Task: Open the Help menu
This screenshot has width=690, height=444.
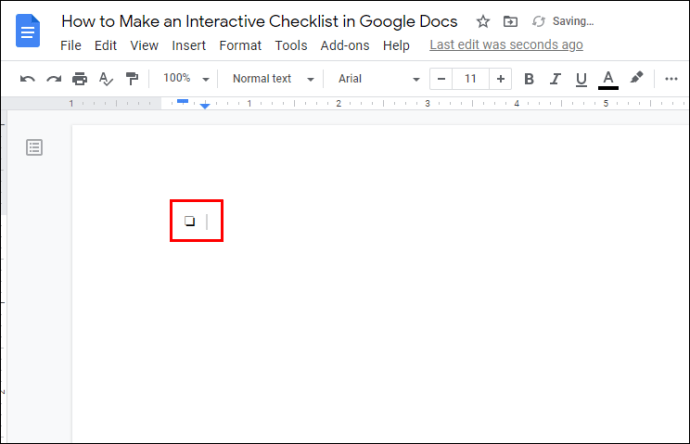Action: tap(396, 45)
